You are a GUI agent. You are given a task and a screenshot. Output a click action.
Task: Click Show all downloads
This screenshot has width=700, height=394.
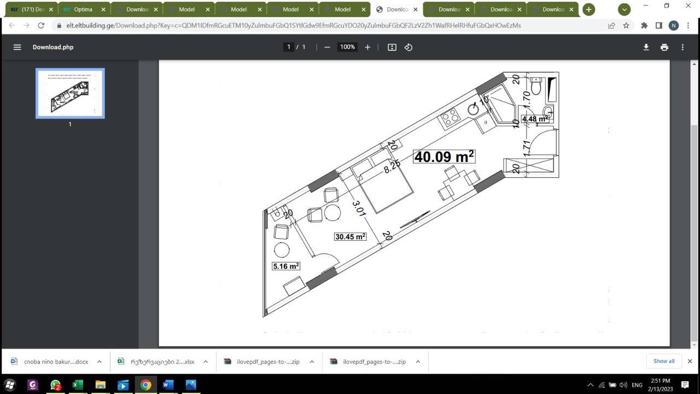coord(664,361)
